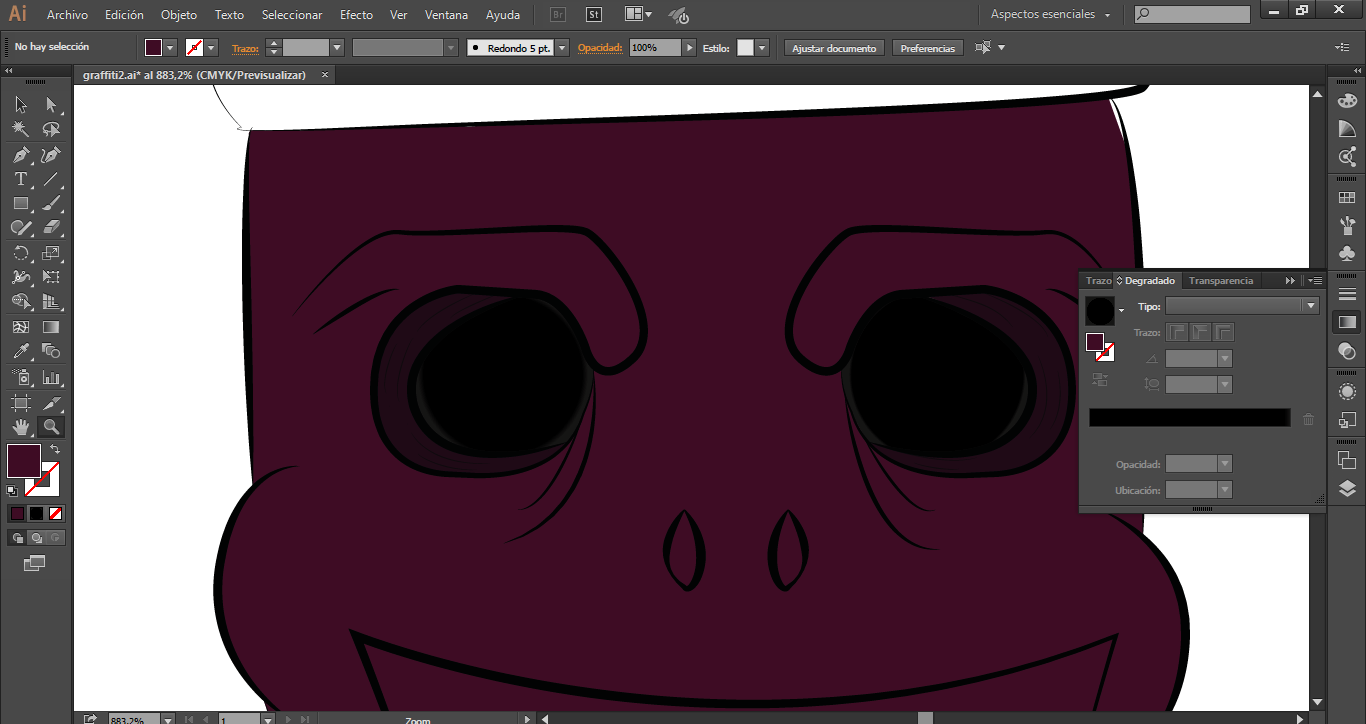Open the Color panel palette icon
The width and height of the screenshot is (1366, 724).
coord(1347,100)
